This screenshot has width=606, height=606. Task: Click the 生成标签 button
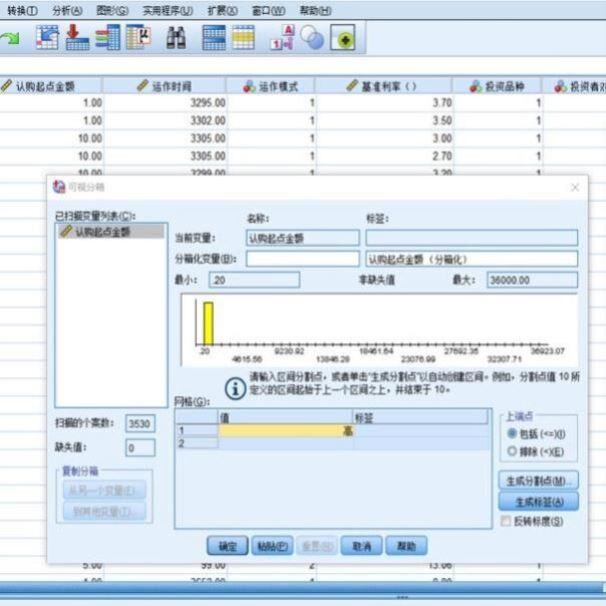point(538,502)
